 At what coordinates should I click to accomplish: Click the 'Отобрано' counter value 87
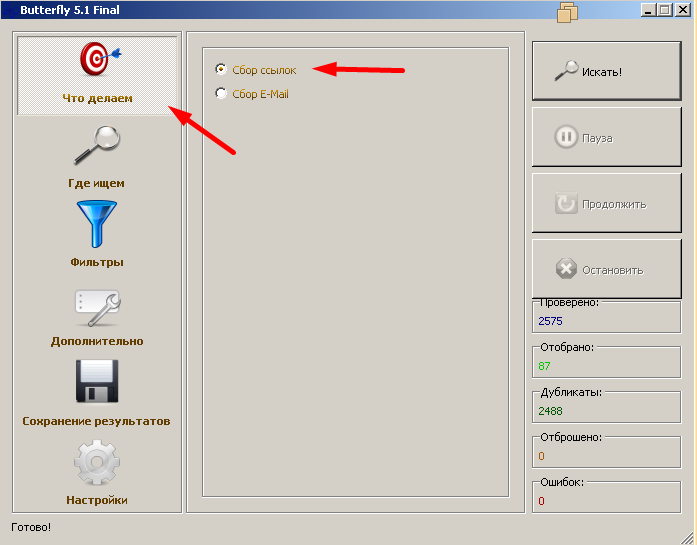point(545,366)
